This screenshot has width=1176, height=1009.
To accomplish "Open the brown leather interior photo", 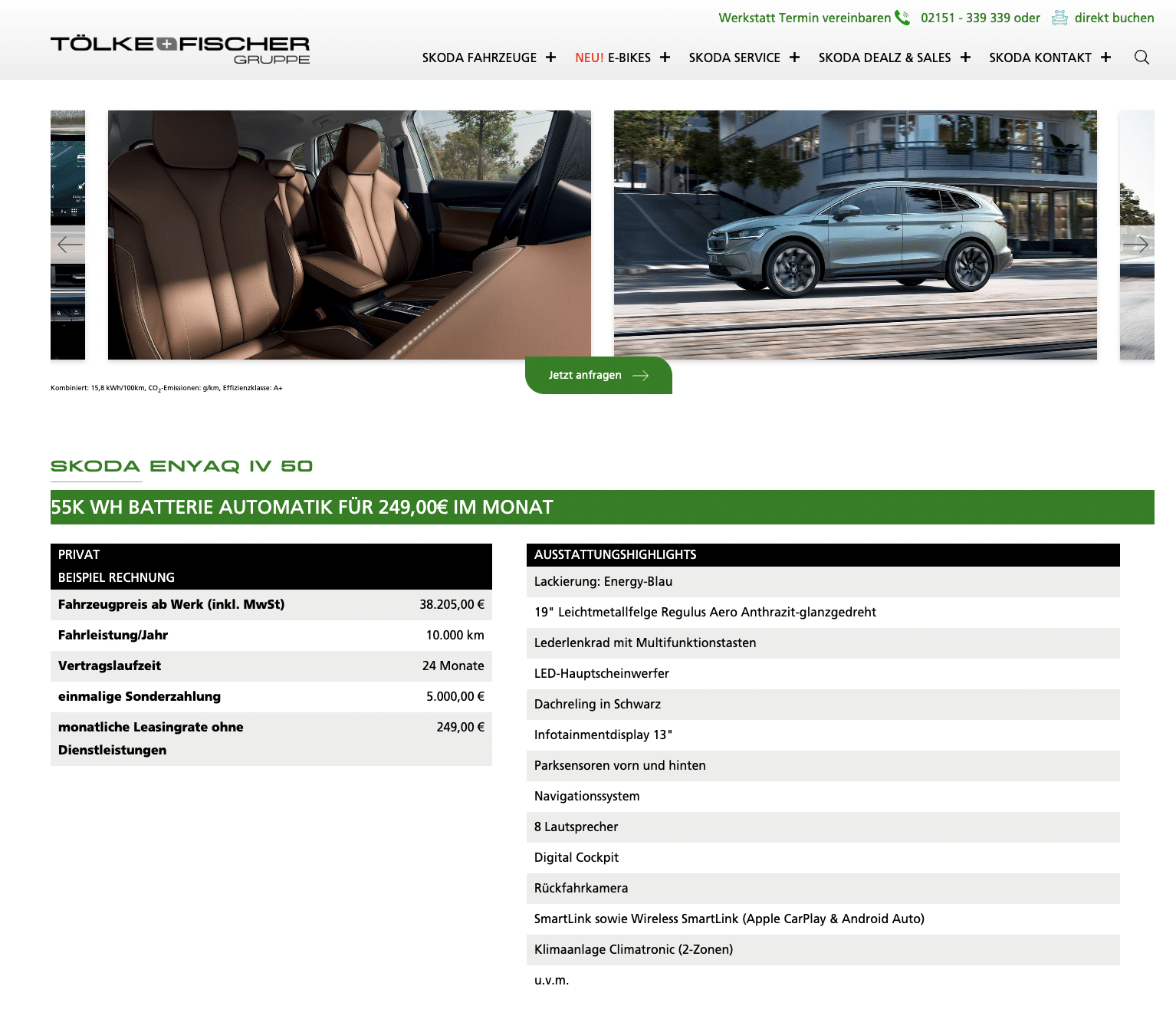I will point(350,235).
